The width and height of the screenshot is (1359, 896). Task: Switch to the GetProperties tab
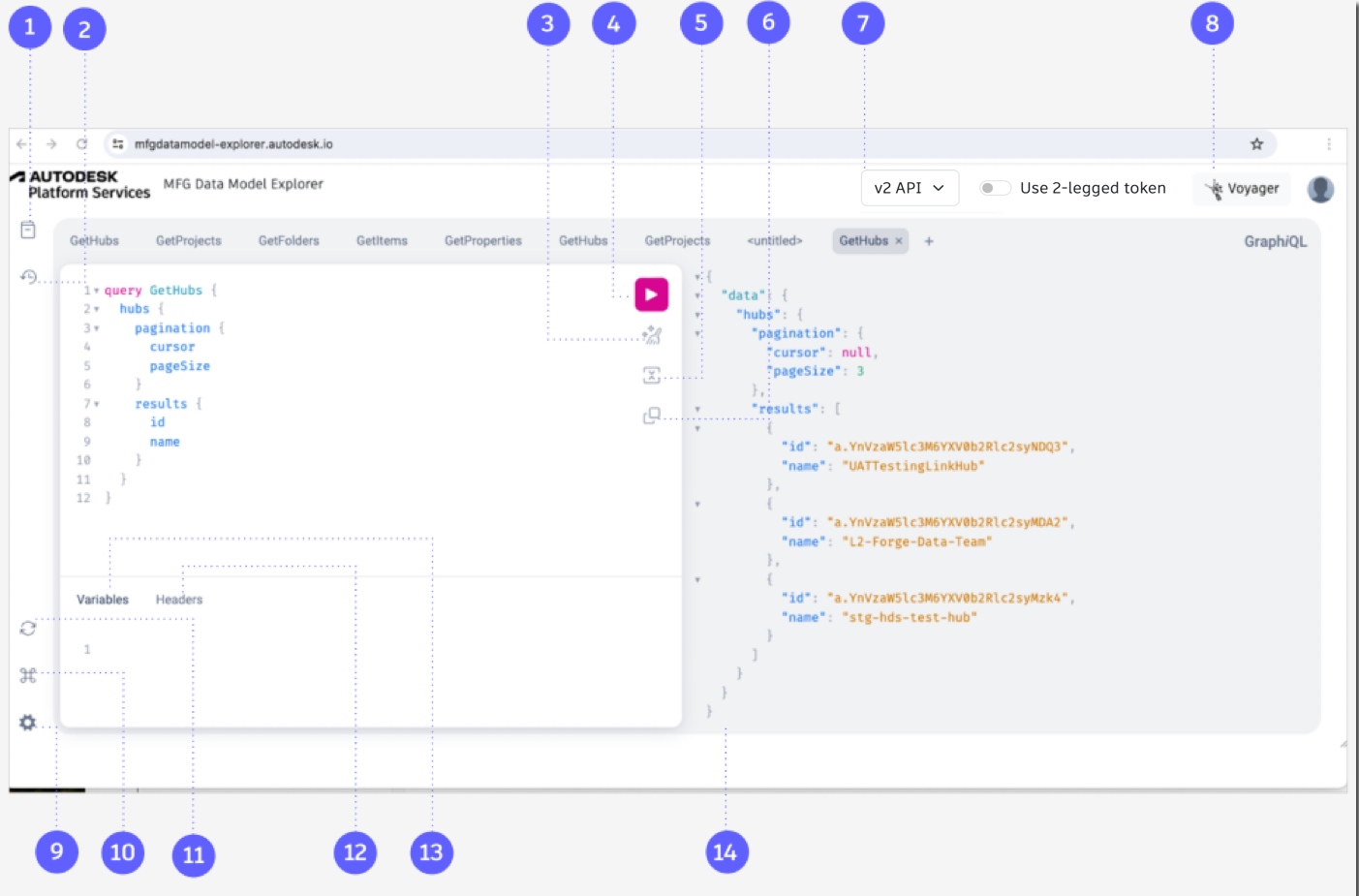click(x=483, y=241)
